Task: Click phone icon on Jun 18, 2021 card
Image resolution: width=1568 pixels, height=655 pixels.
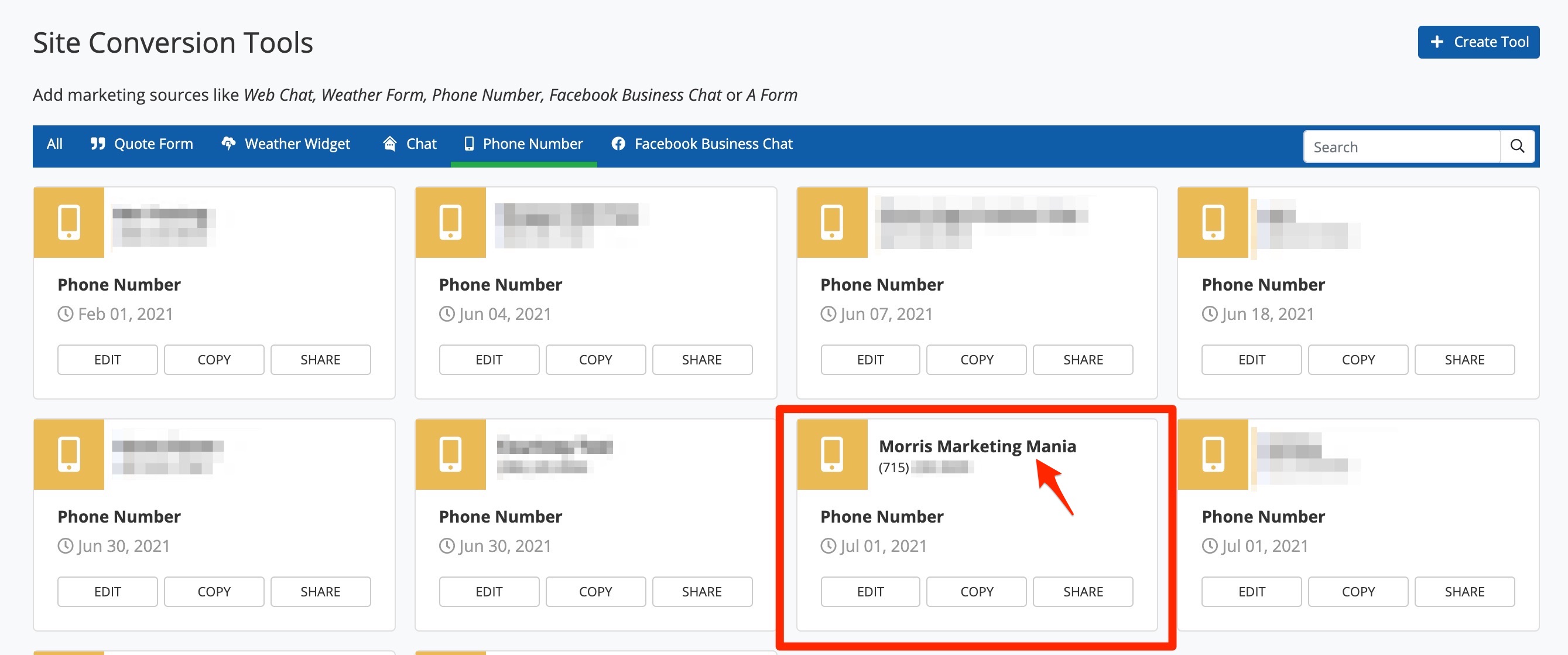Action: tap(1213, 223)
